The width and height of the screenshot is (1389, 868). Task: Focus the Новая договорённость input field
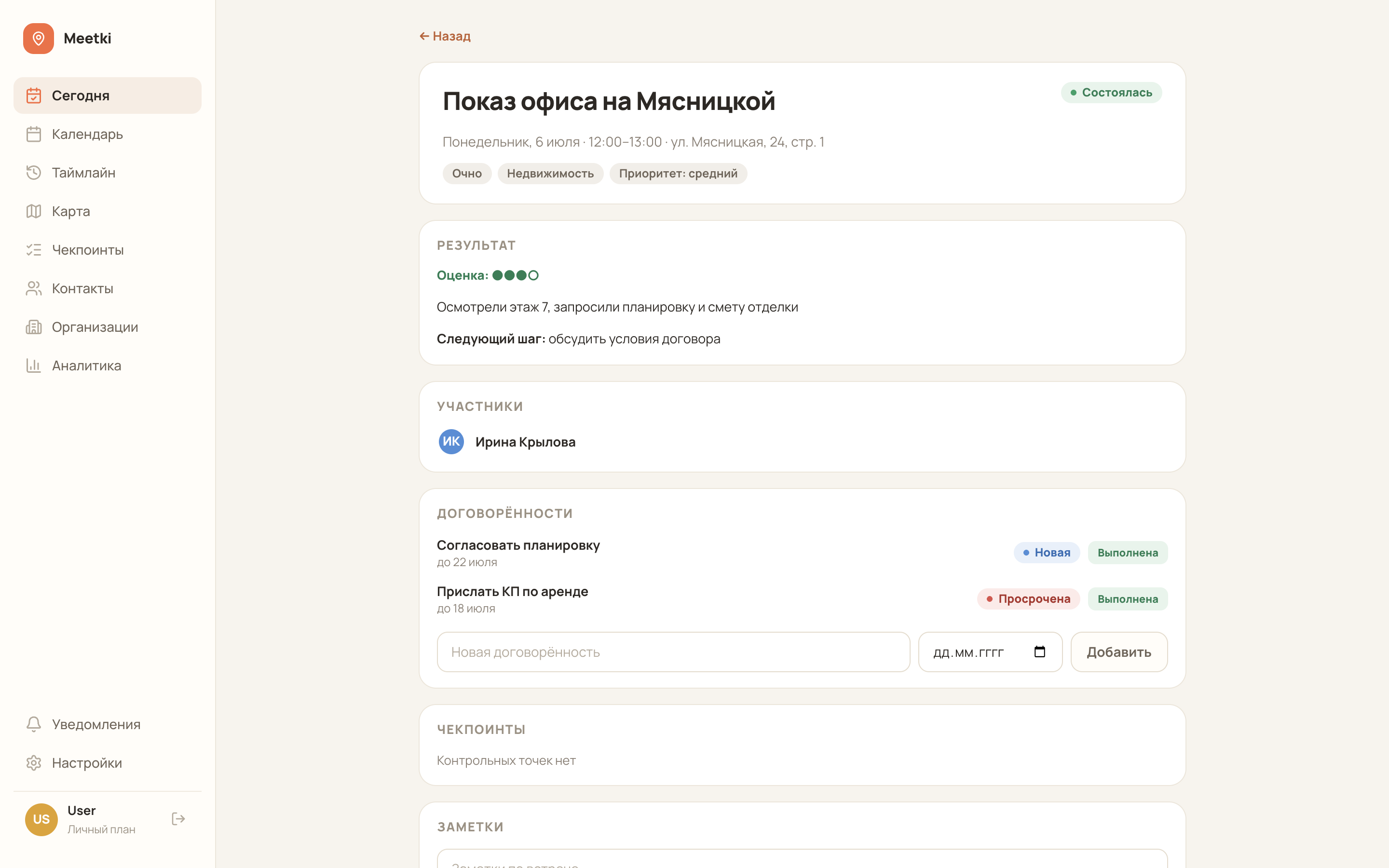pyautogui.click(x=673, y=651)
